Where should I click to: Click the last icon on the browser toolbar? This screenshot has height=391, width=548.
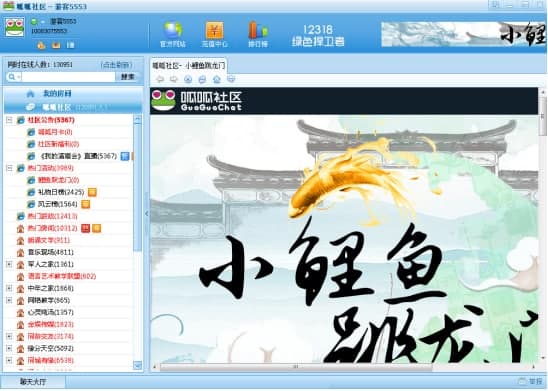[x=231, y=79]
